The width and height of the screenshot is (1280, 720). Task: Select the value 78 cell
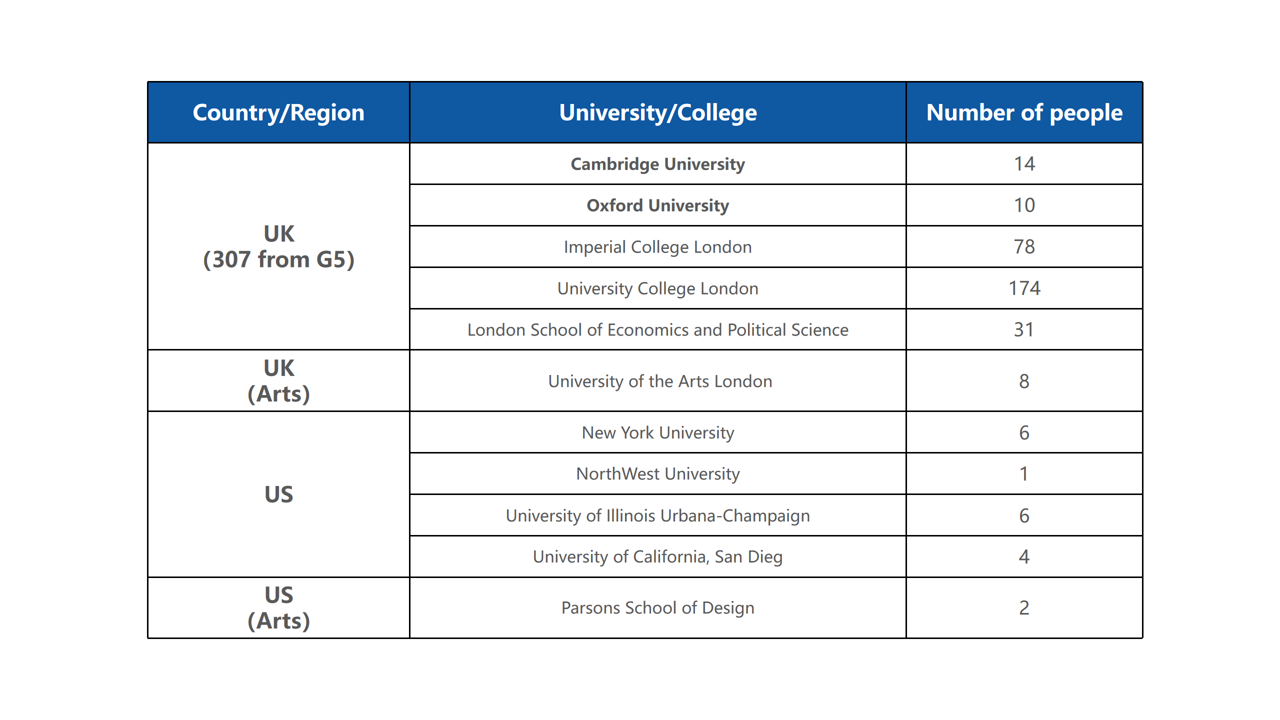click(x=1024, y=247)
